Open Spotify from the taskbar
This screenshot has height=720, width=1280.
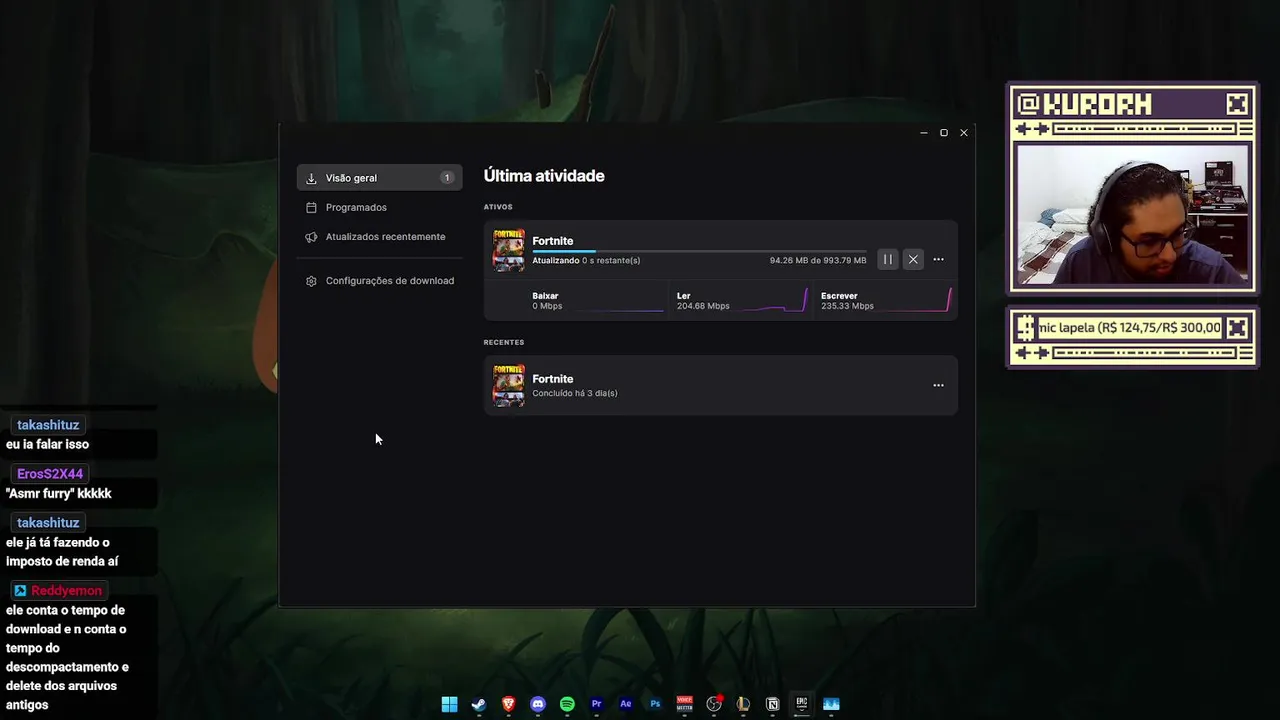(567, 704)
